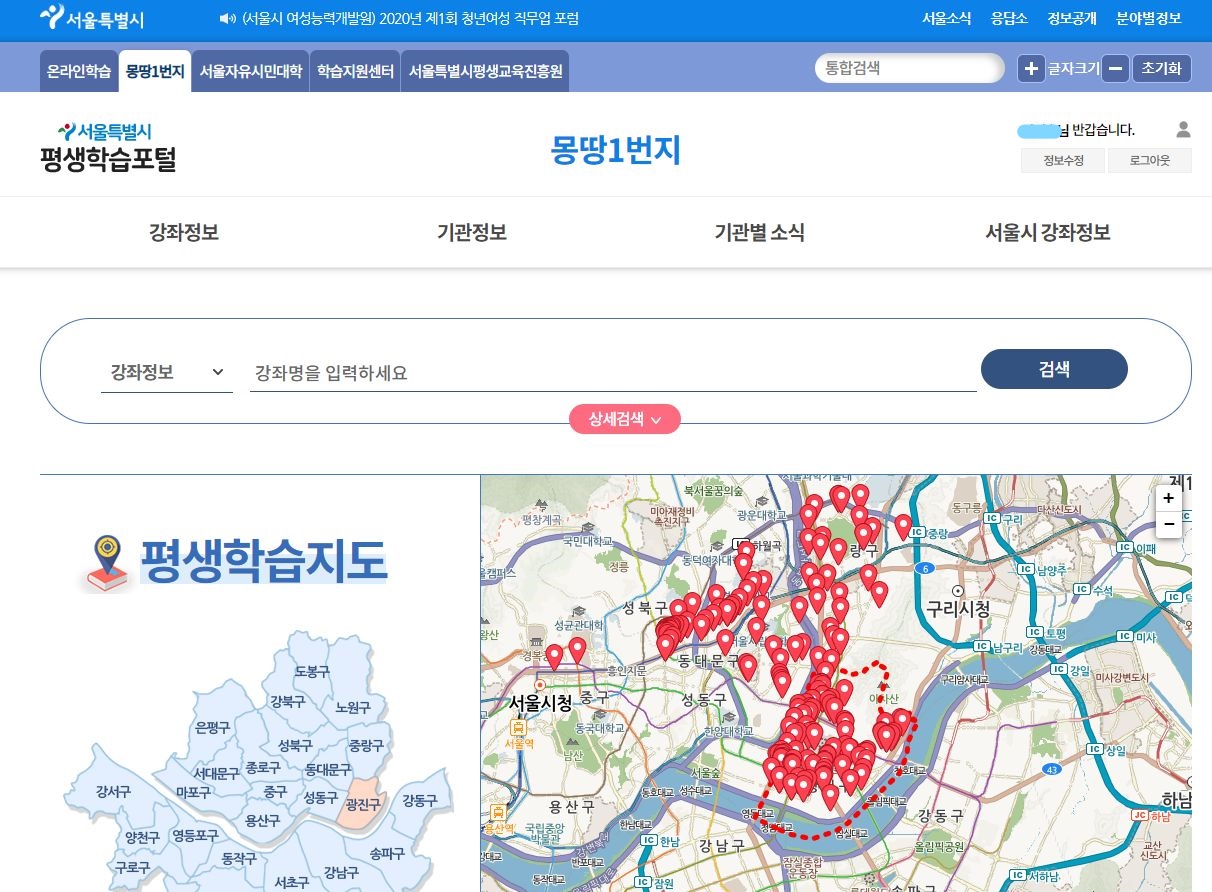Viewport: 1212px width, 892px height.
Task: Select 강남구 district on Seoul map
Action: pos(341,872)
